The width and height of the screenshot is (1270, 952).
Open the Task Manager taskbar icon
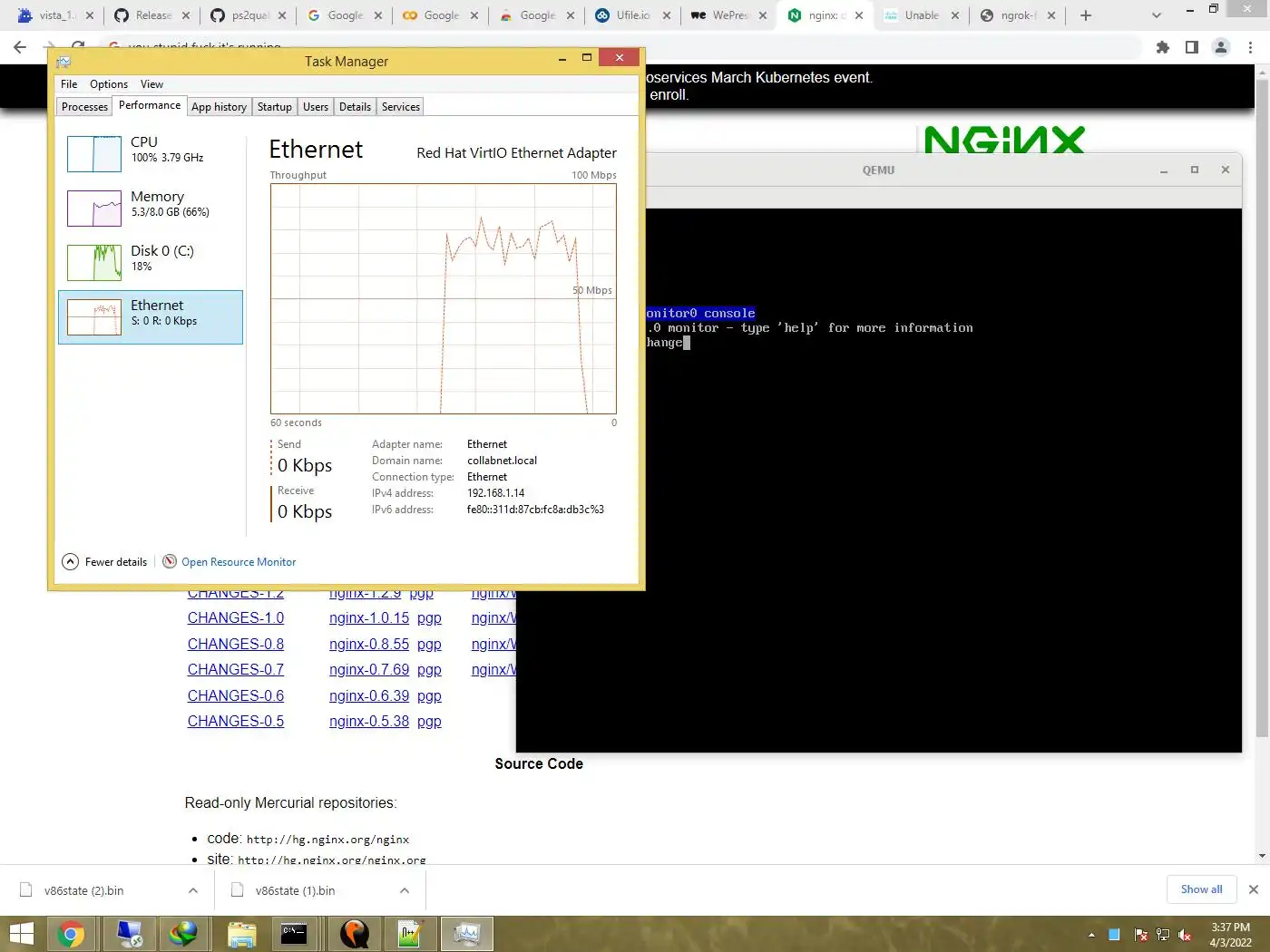(466, 934)
